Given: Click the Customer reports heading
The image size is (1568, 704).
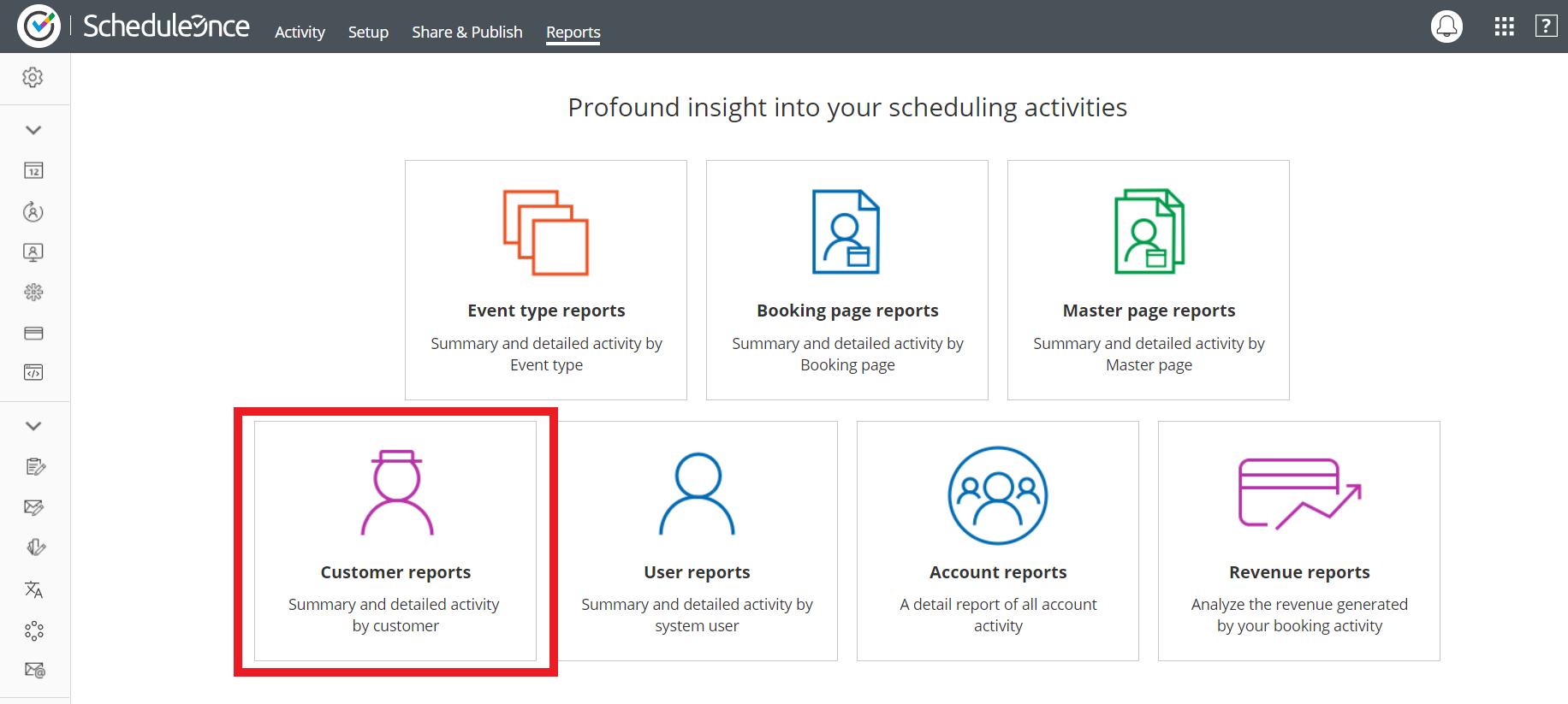Looking at the screenshot, I should coord(395,572).
